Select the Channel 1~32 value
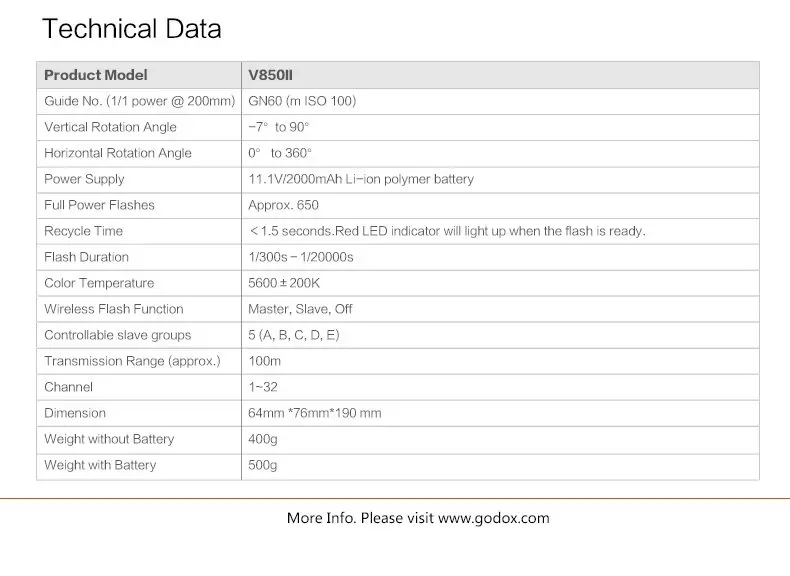The width and height of the screenshot is (790, 576). (263, 387)
